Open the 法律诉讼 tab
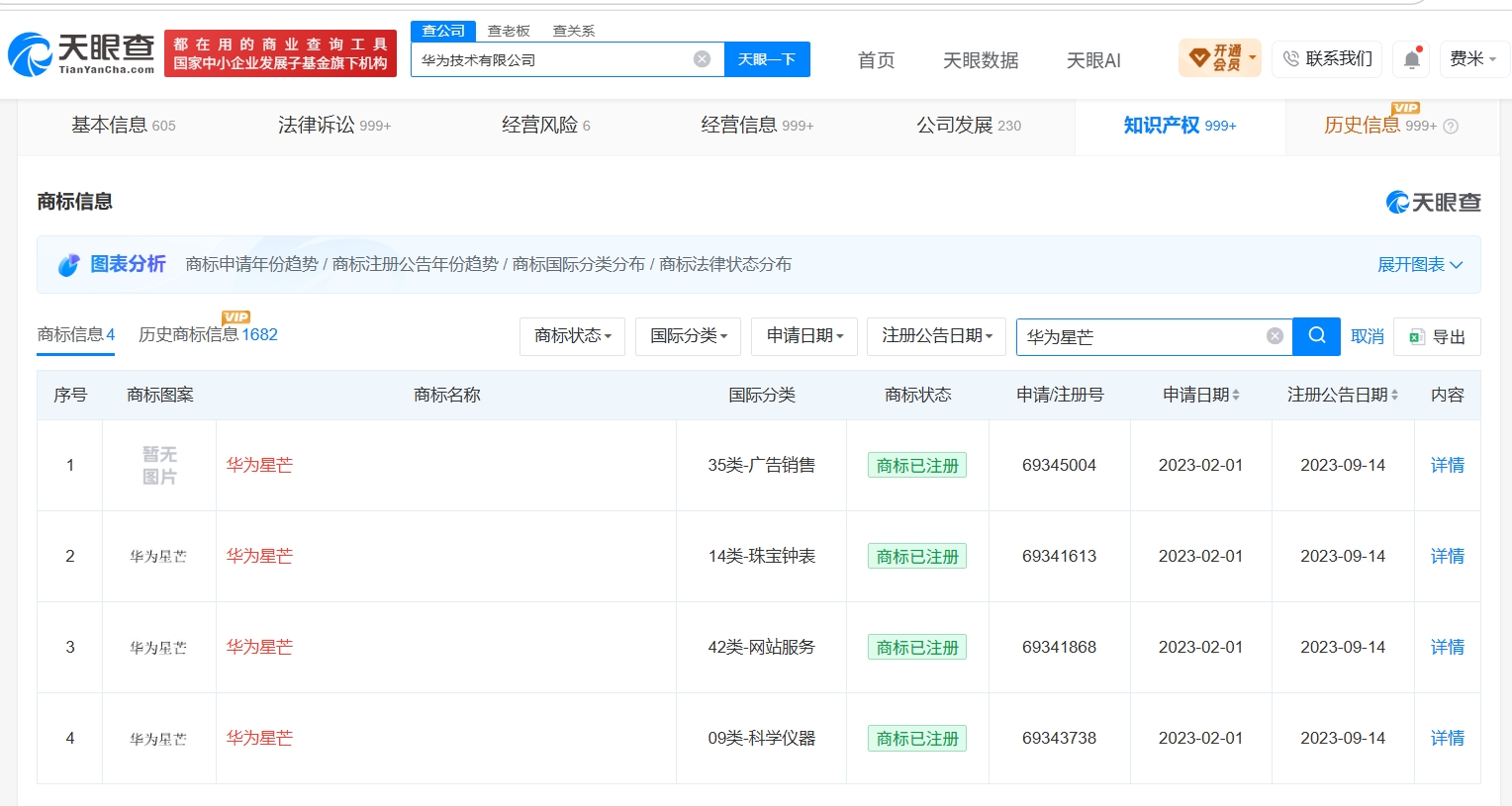This screenshot has height=806, width=1512. tap(334, 126)
